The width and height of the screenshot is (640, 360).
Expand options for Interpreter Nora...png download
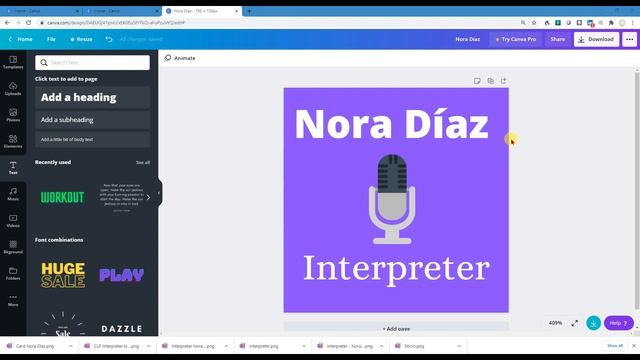[226, 346]
